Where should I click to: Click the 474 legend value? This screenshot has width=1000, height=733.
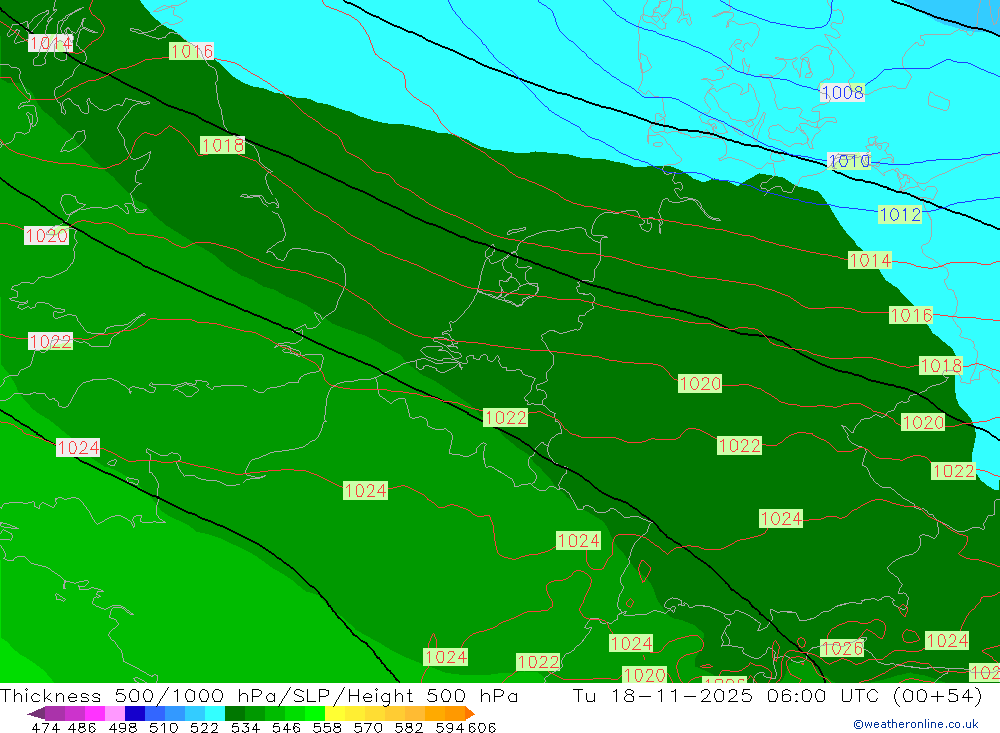coord(45,727)
